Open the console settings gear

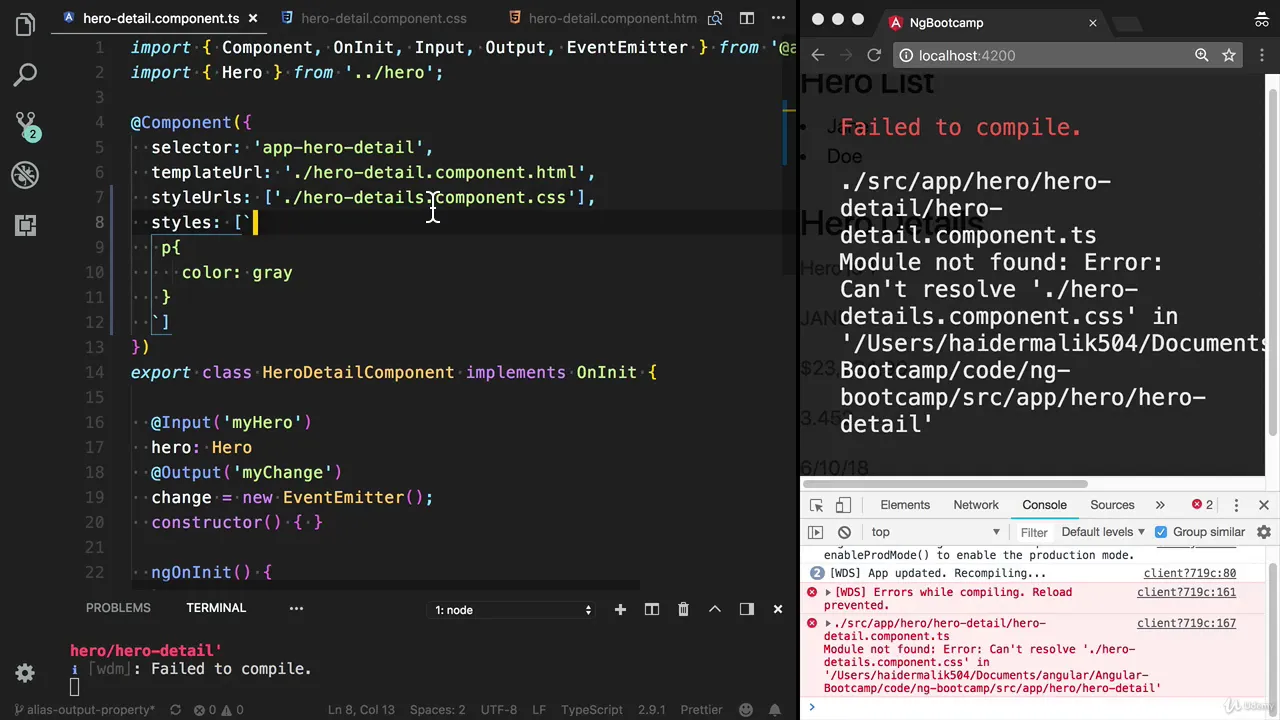coord(1264,532)
